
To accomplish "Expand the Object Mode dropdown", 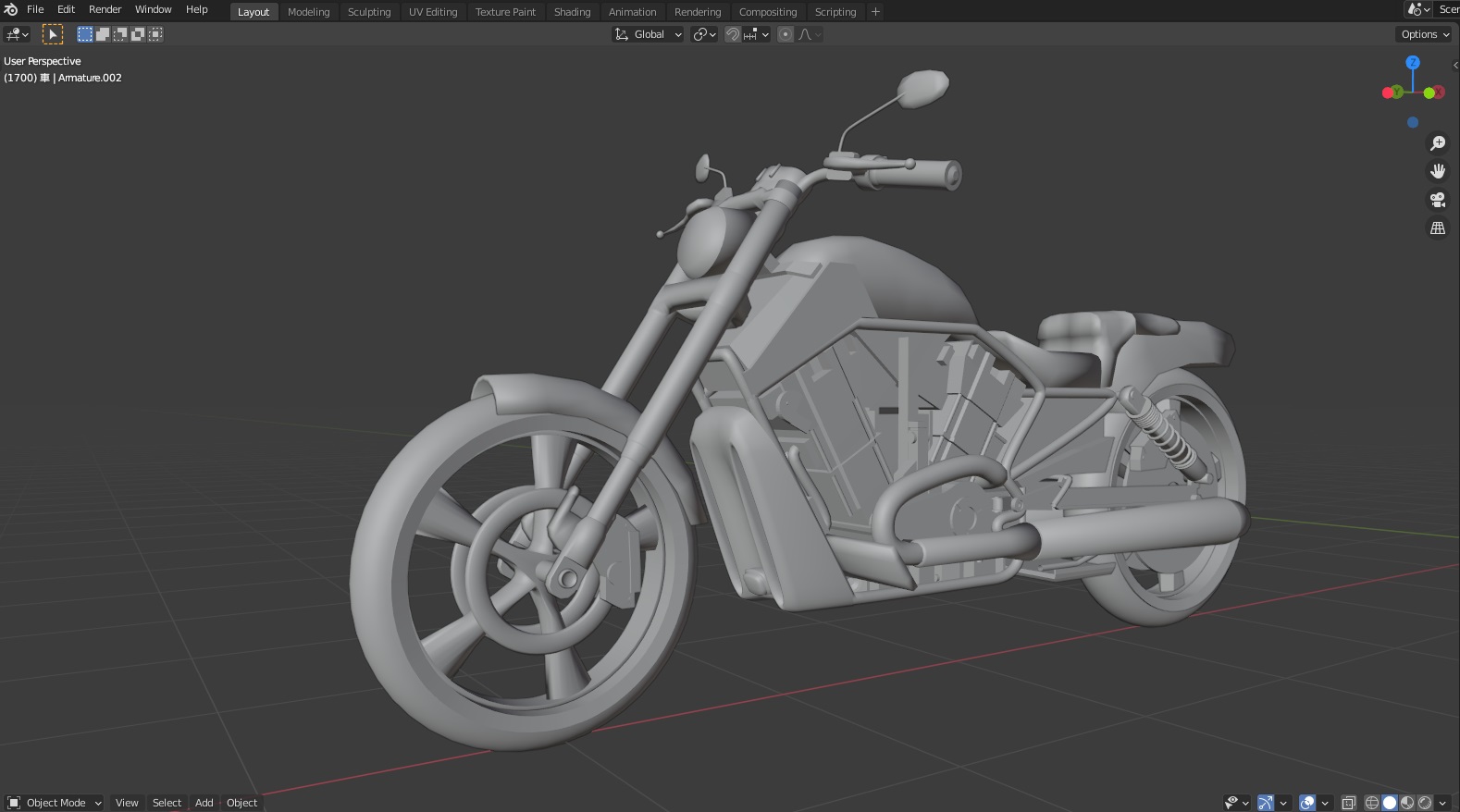I will [55, 803].
